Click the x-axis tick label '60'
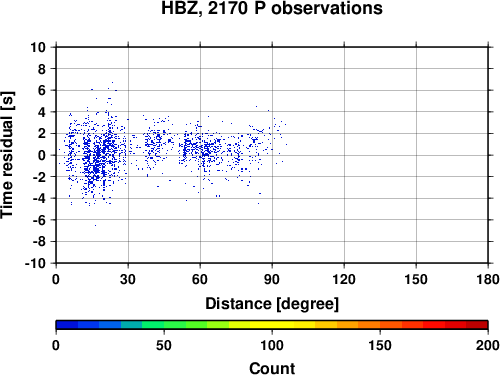Screen dimensions: 500x375 (200, 279)
